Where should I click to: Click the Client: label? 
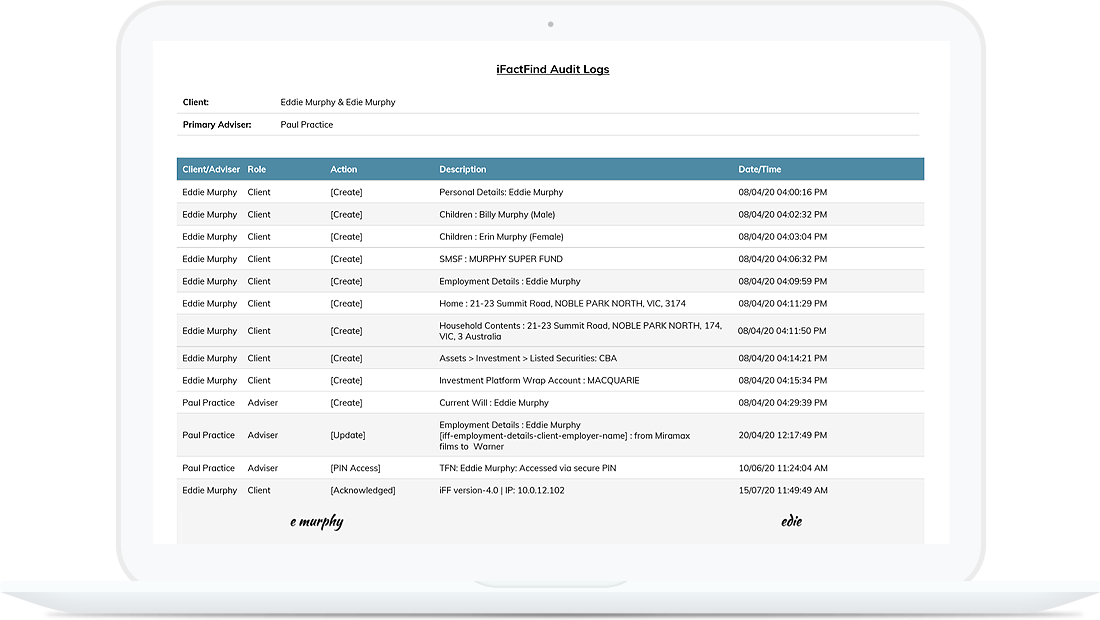point(196,102)
